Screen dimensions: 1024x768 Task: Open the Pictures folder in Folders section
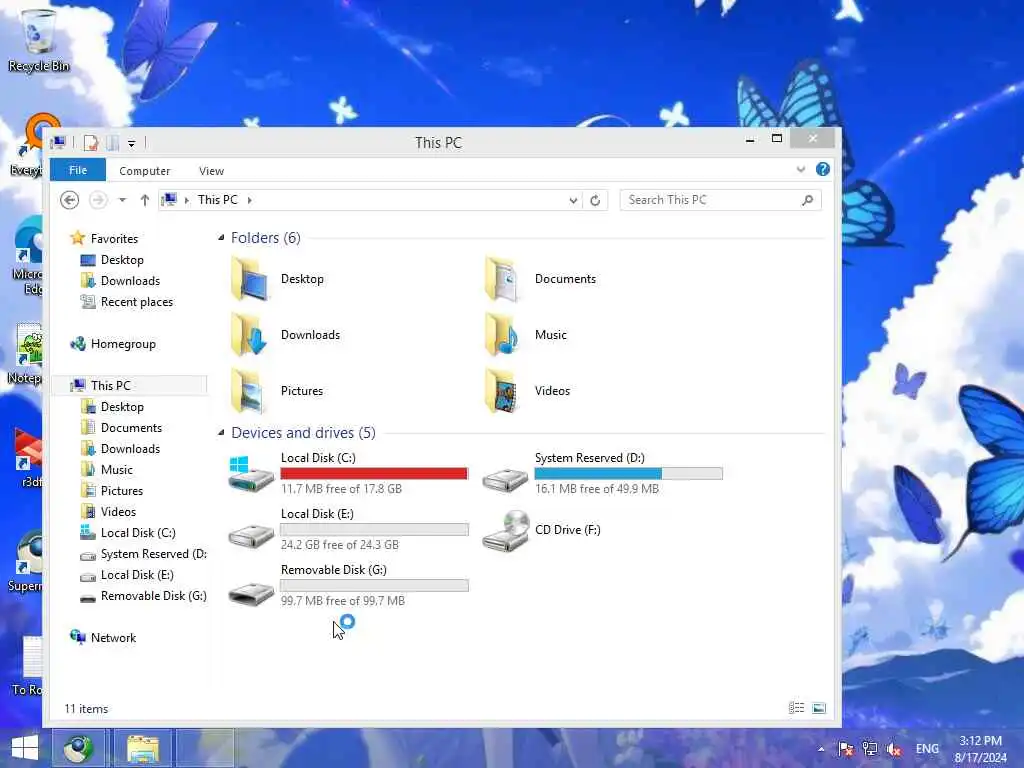[x=249, y=391]
